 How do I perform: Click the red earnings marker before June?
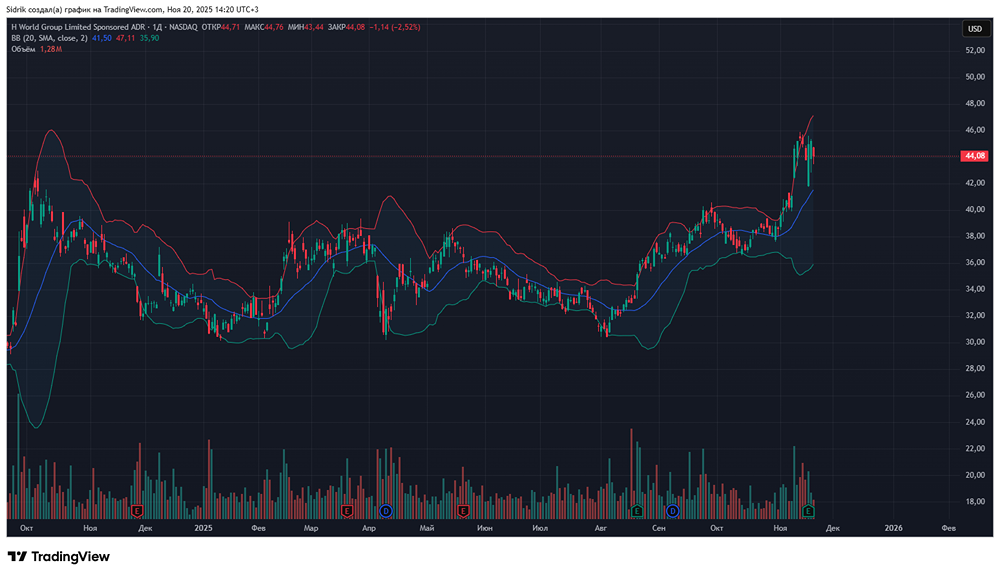coord(463,510)
